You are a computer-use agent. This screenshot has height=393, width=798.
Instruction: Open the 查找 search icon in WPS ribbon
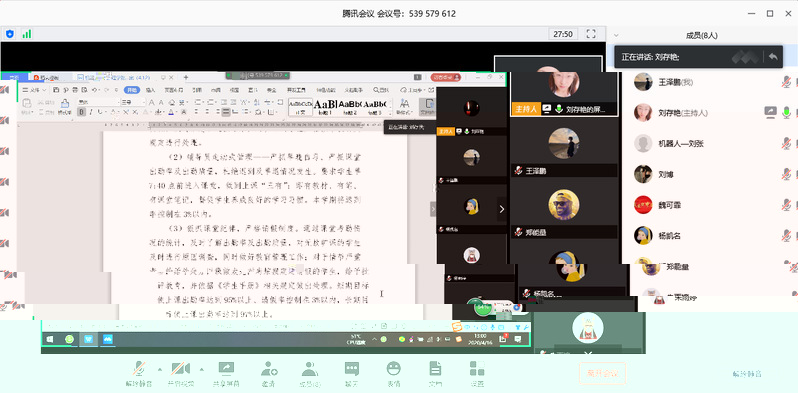pos(381,90)
